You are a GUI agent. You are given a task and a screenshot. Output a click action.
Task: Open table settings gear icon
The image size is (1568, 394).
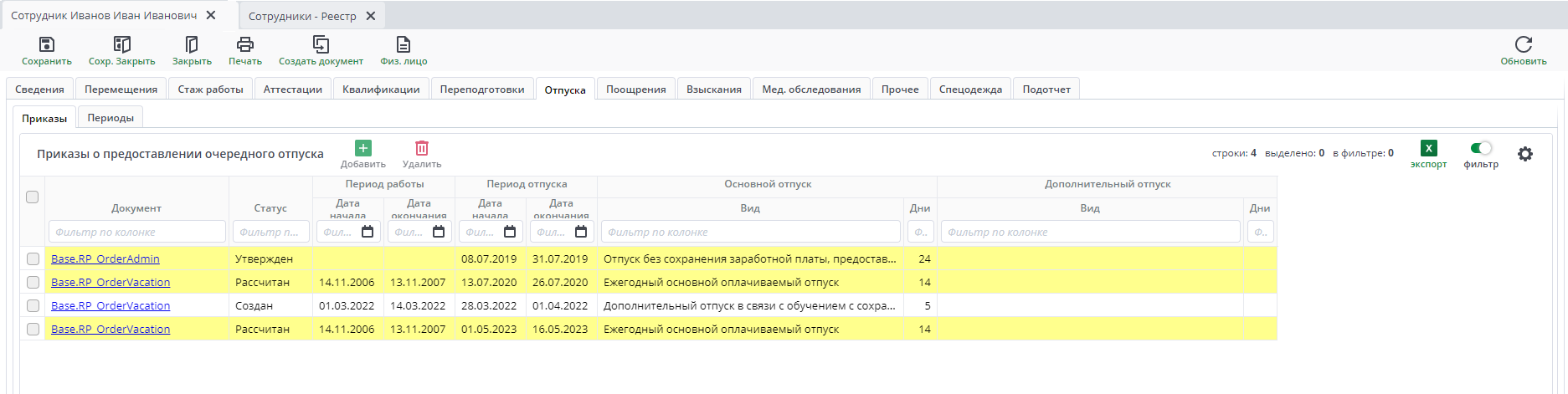click(x=1525, y=154)
